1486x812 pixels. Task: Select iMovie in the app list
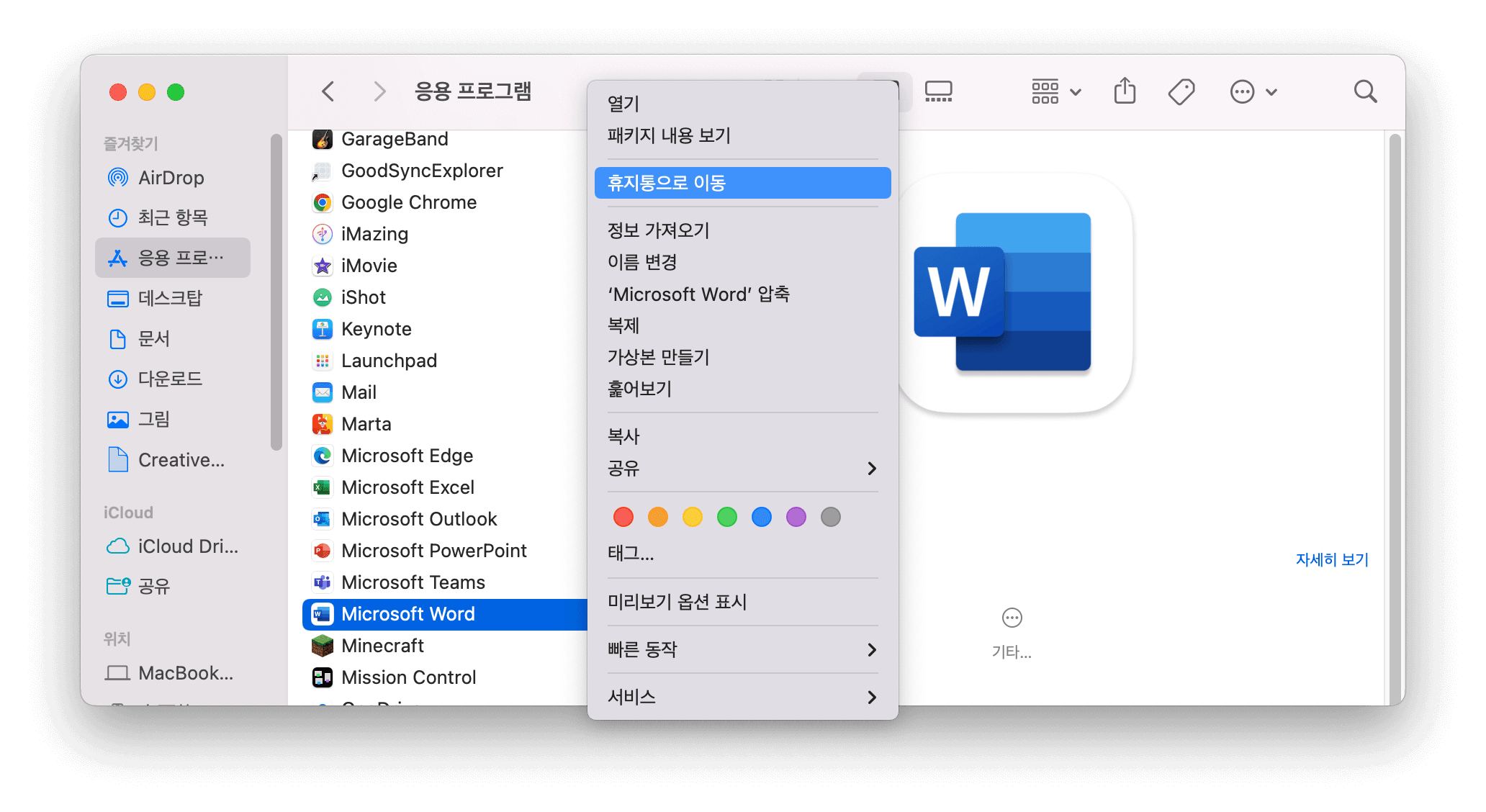point(445,266)
